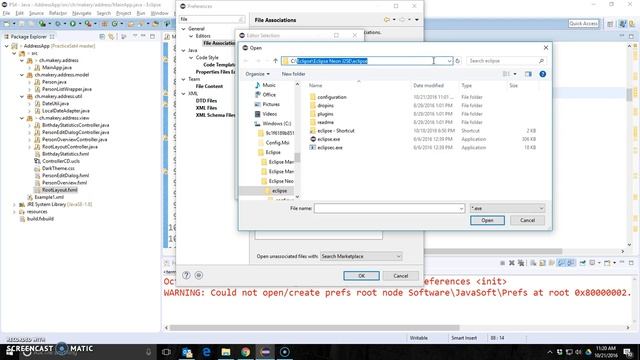Click the Pin Console icon
This screenshot has width=640, height=360.
coord(582,263)
